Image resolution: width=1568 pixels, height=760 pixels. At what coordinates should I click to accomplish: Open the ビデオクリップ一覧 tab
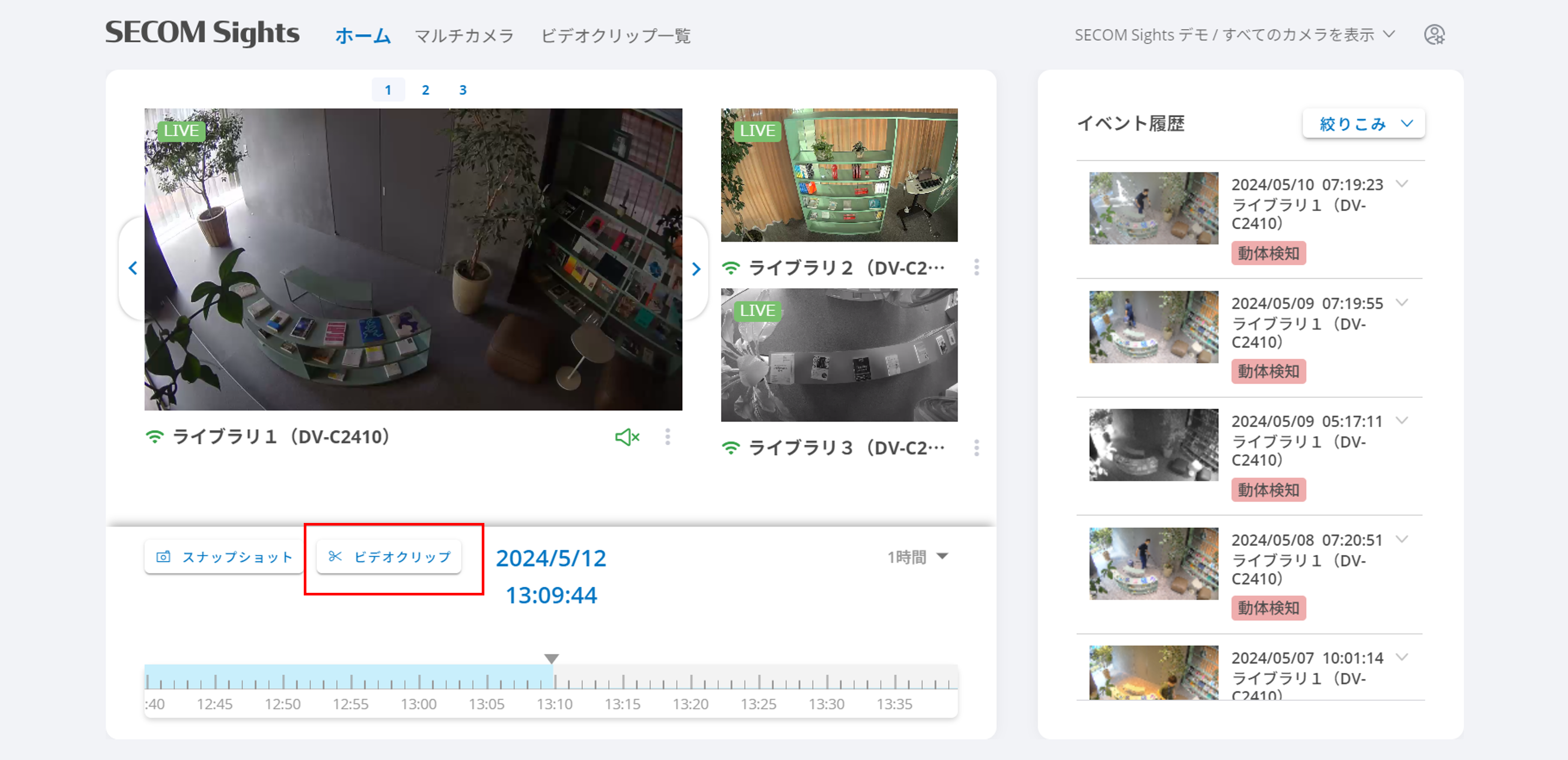click(x=615, y=35)
